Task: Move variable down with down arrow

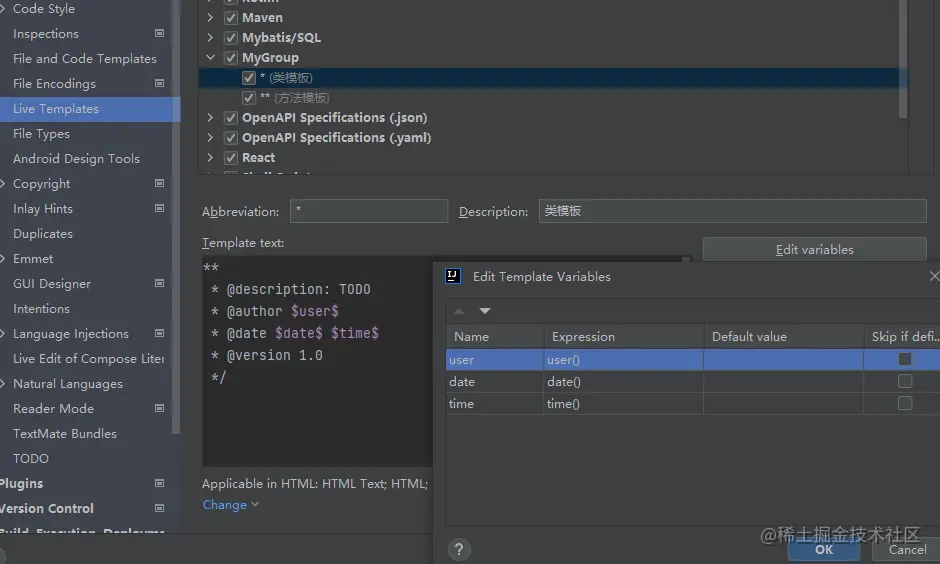Action: 485,311
